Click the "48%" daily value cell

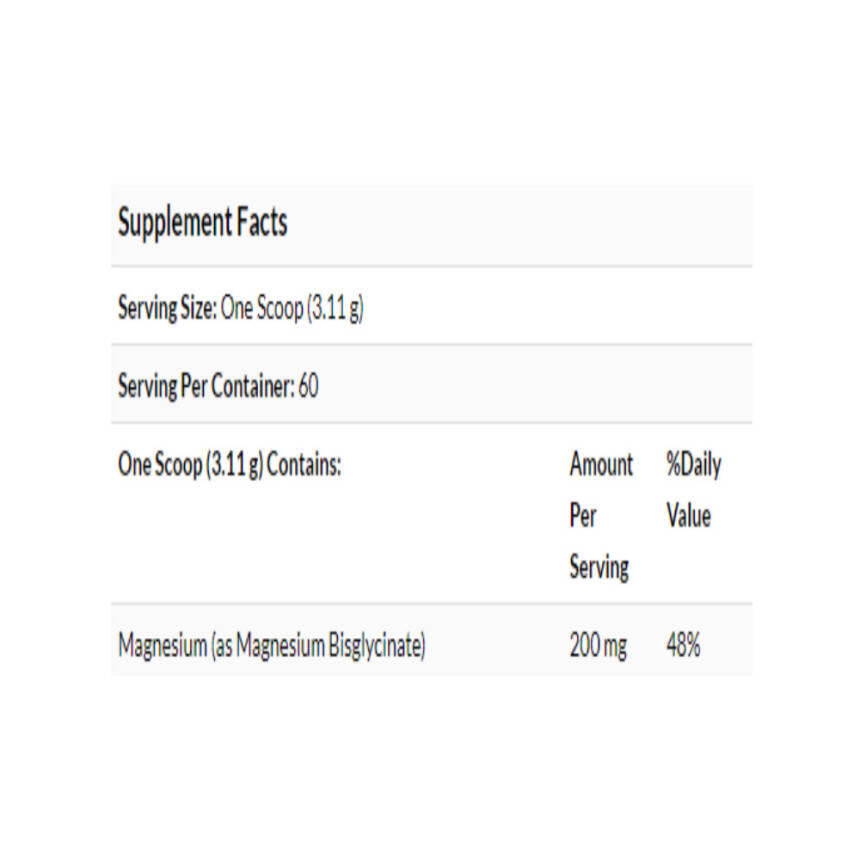[683, 646]
